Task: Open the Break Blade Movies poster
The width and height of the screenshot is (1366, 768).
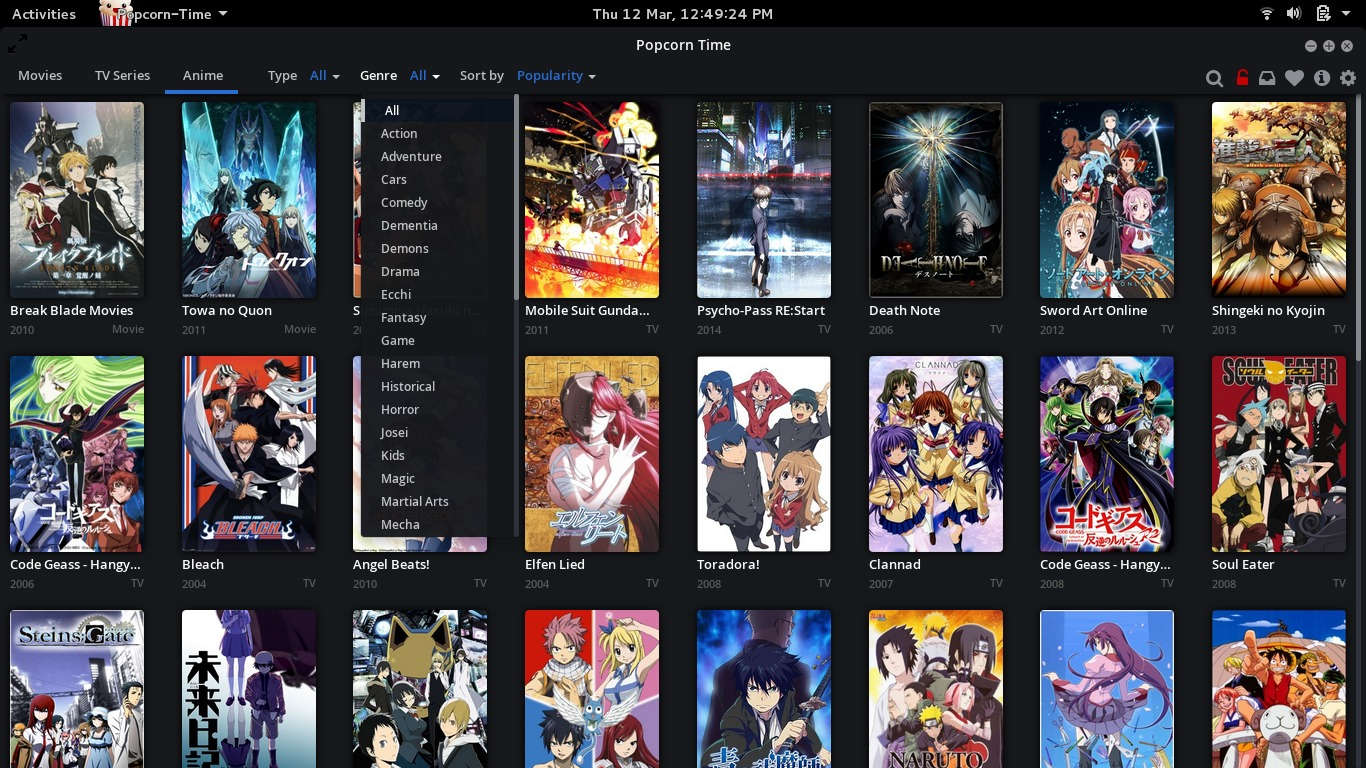Action: [77, 200]
